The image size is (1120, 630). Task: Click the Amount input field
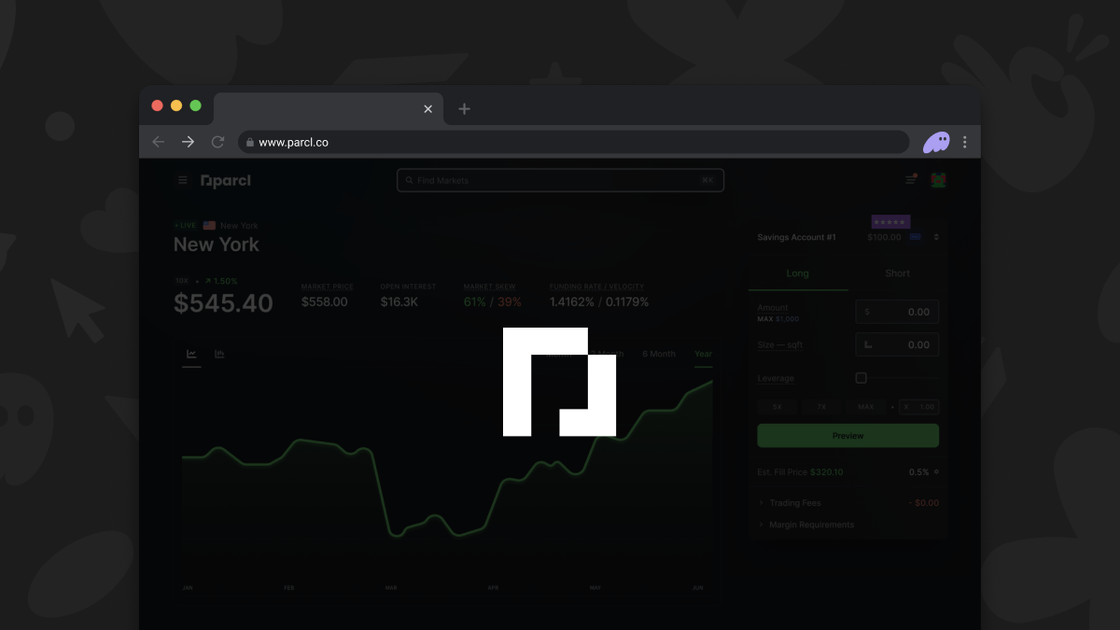(897, 311)
